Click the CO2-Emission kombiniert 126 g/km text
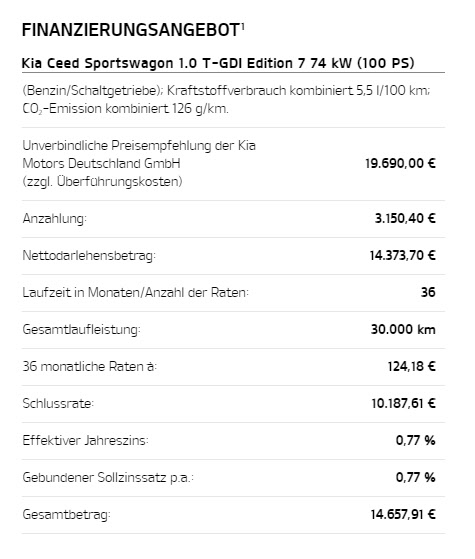The height and width of the screenshot is (559, 475). tap(126, 108)
